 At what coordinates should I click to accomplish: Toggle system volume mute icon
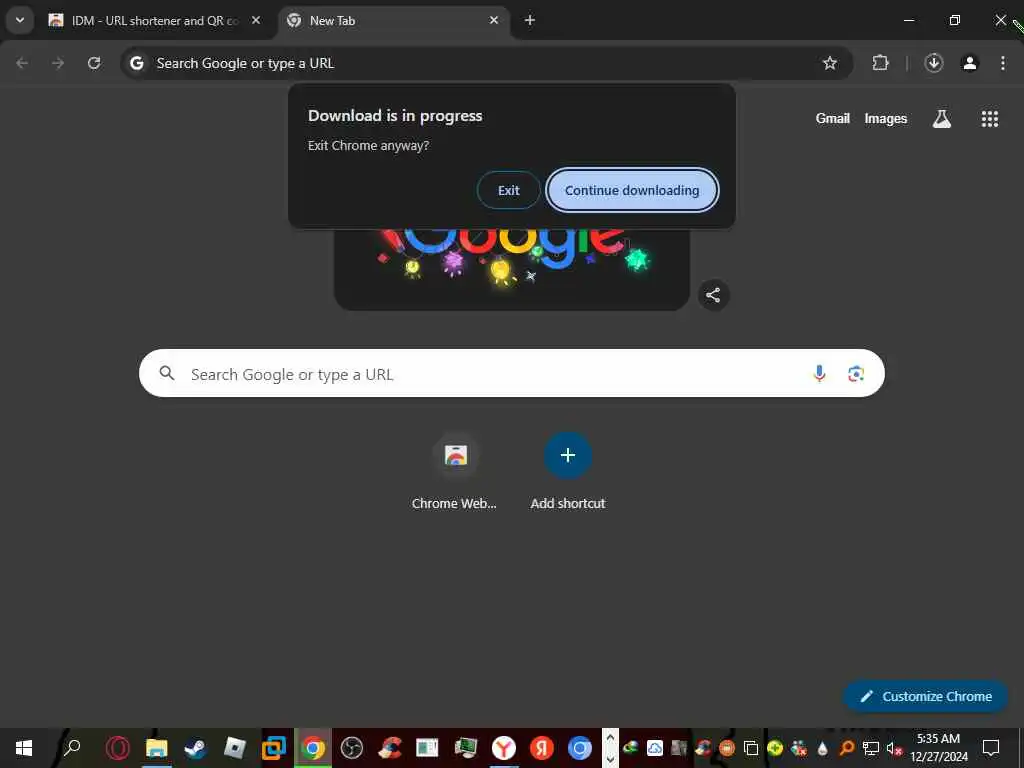click(893, 748)
